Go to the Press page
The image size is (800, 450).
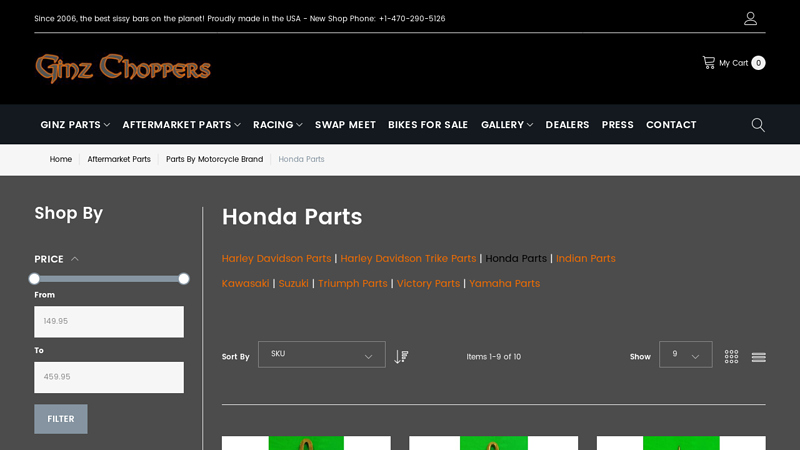(x=617, y=125)
